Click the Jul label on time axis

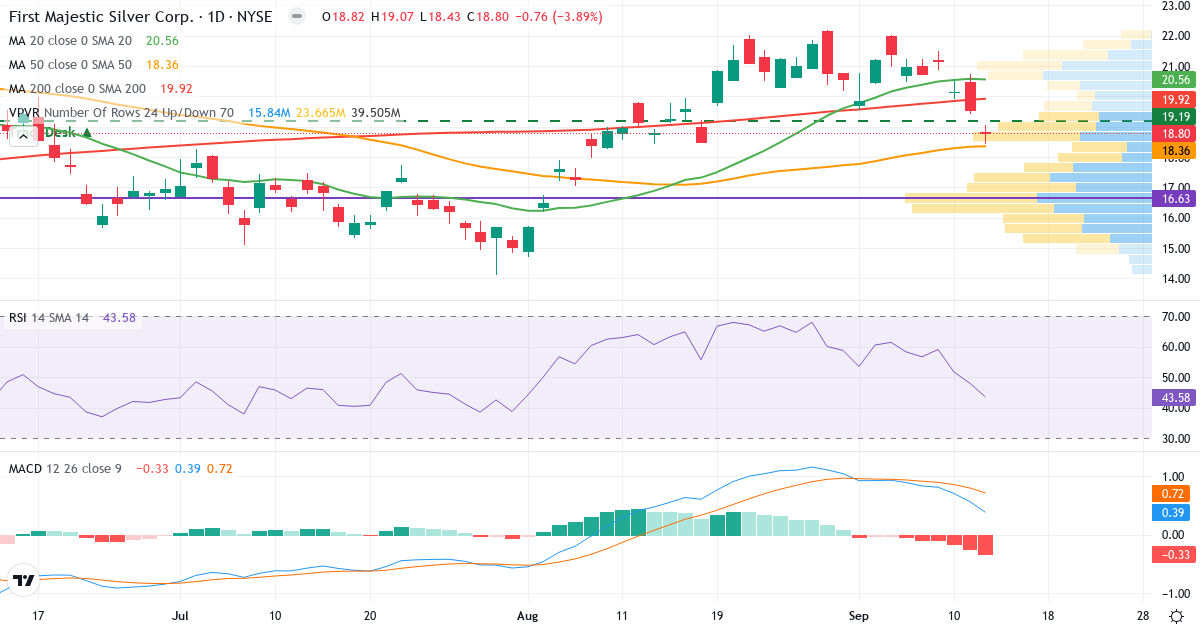click(181, 614)
